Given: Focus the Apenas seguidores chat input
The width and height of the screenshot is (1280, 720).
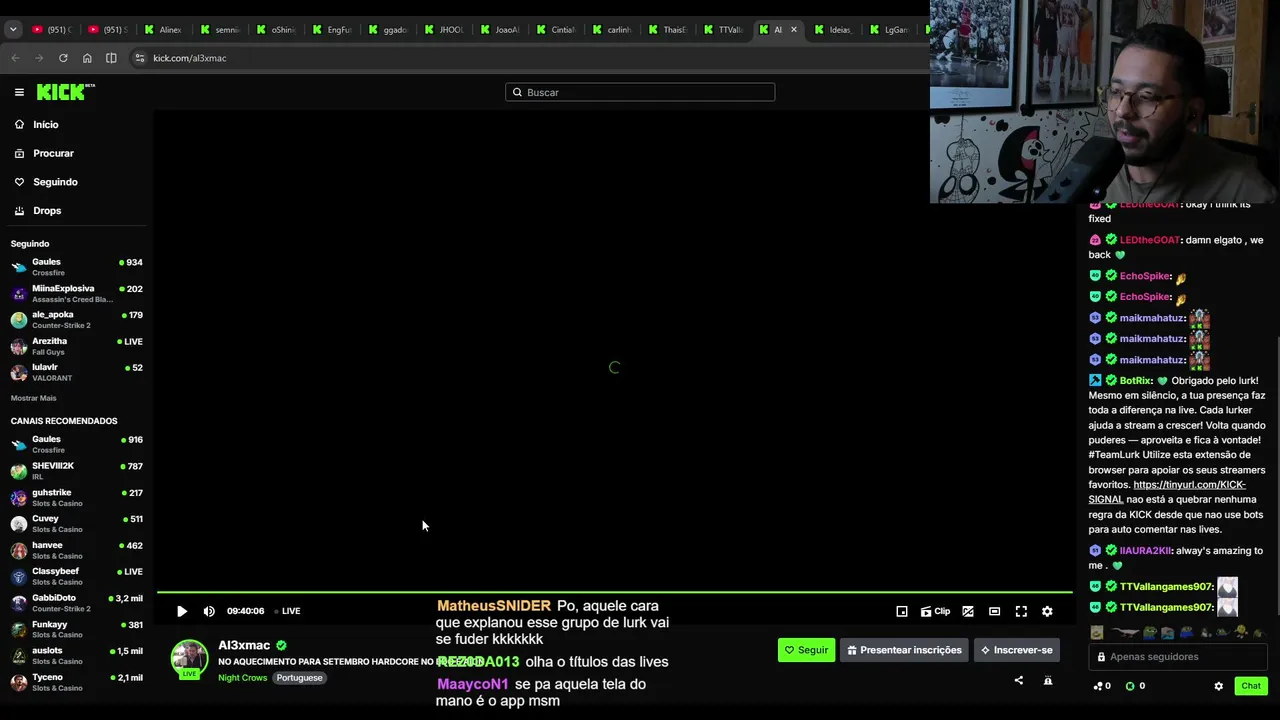Looking at the screenshot, I should coord(1179,657).
